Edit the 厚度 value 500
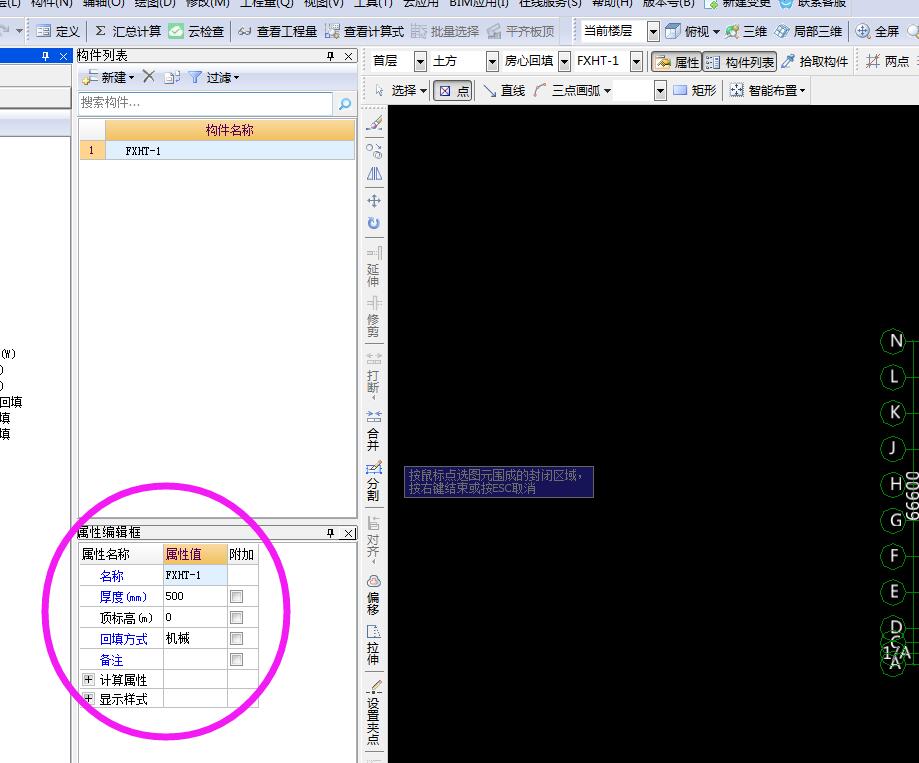The width and height of the screenshot is (919, 763). (x=195, y=597)
